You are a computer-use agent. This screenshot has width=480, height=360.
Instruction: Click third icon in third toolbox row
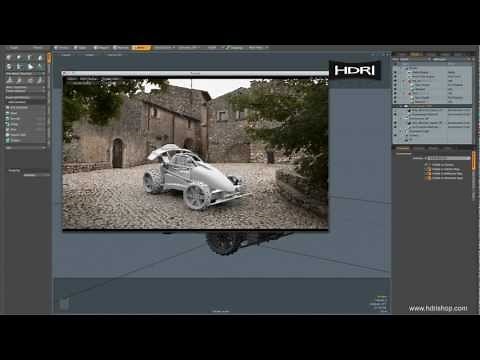[30, 80]
